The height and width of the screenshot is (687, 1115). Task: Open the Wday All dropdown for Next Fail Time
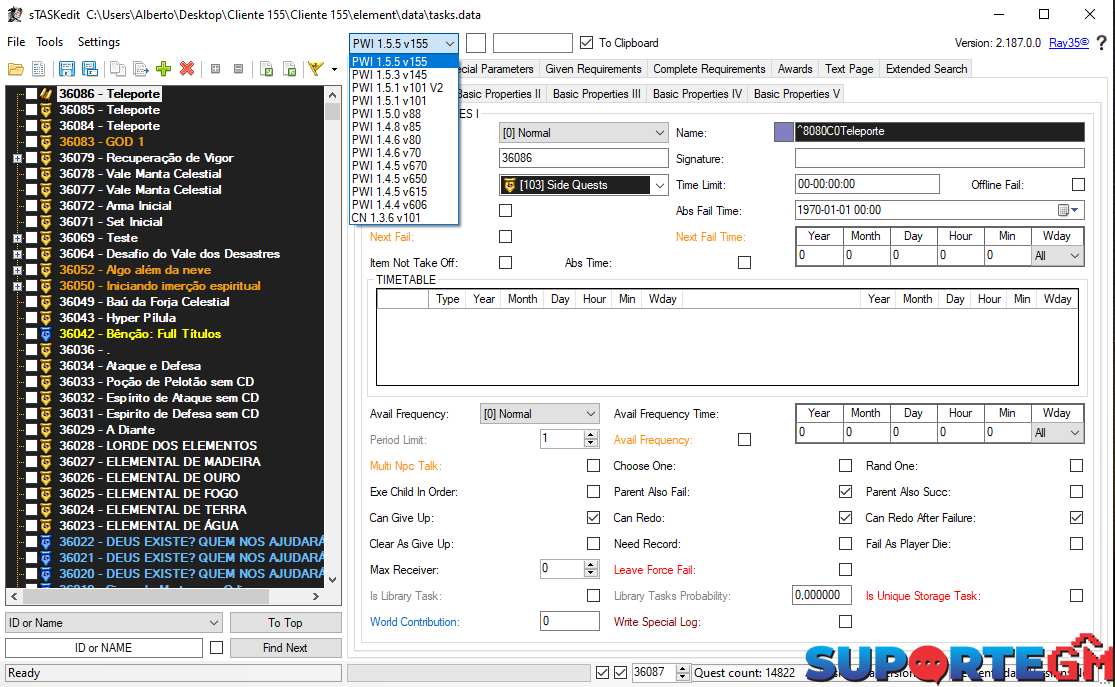point(1057,256)
